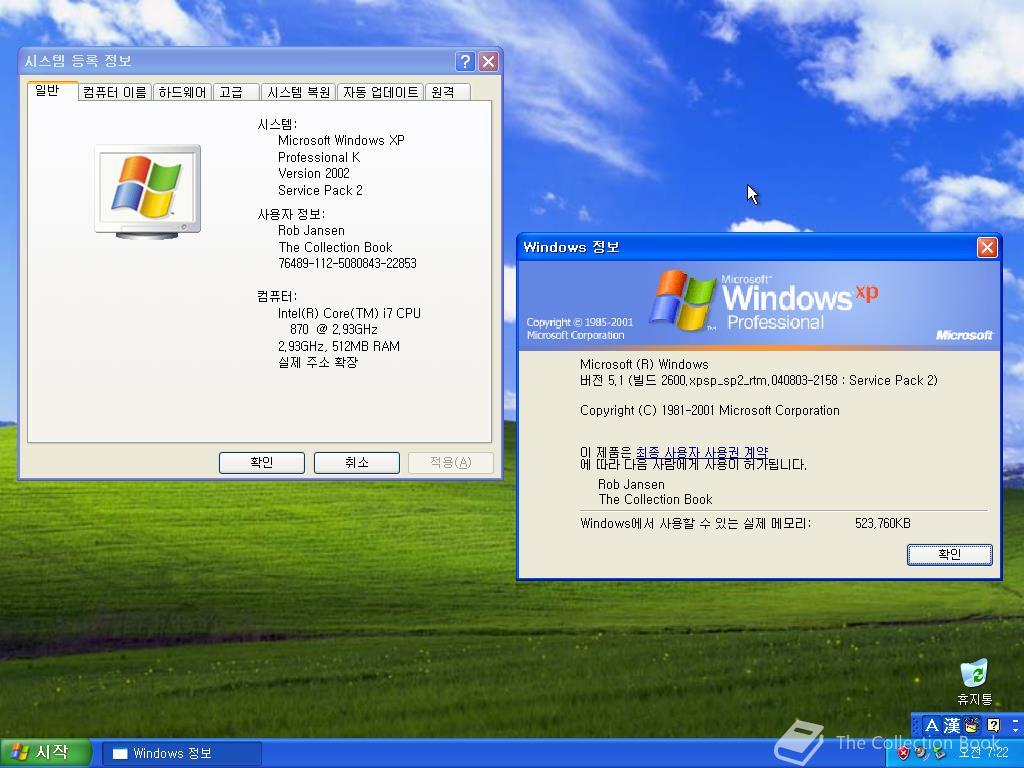Click the 취소 button
The height and width of the screenshot is (768, 1024).
point(357,462)
